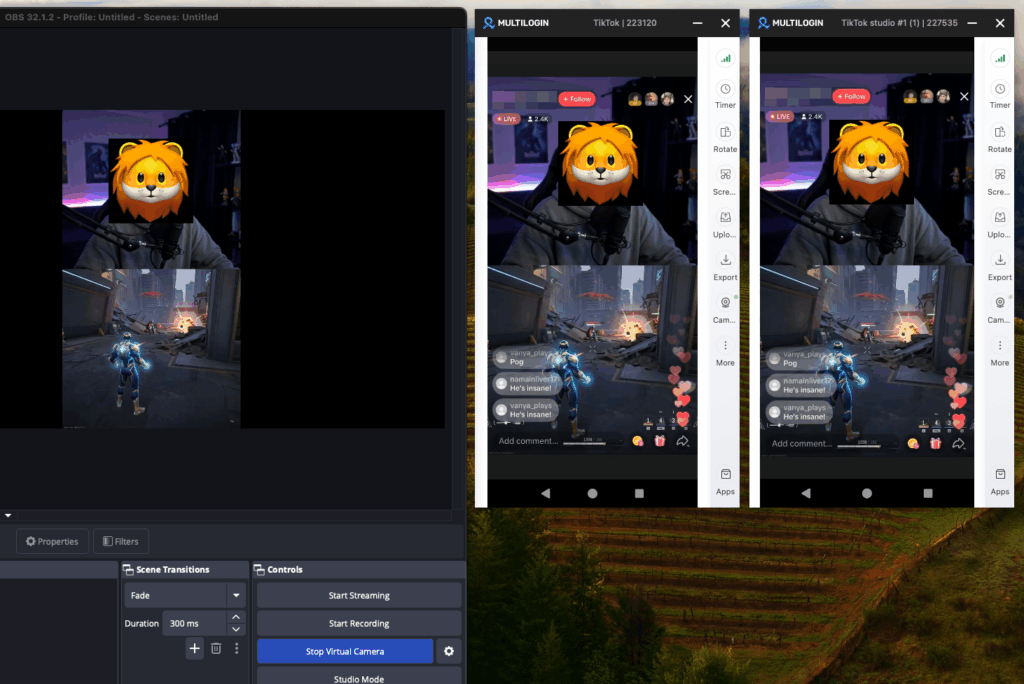The width and height of the screenshot is (1024, 684).
Task: Tap gift icon in TikTok 223120 live
Action: pyautogui.click(x=660, y=441)
